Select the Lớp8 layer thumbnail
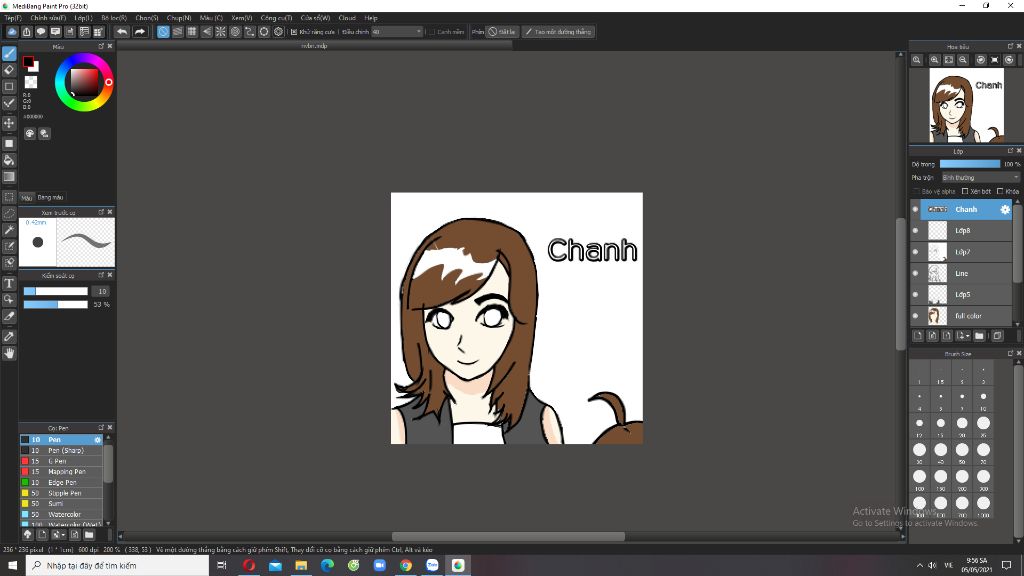The height and width of the screenshot is (576, 1024). pos(937,231)
